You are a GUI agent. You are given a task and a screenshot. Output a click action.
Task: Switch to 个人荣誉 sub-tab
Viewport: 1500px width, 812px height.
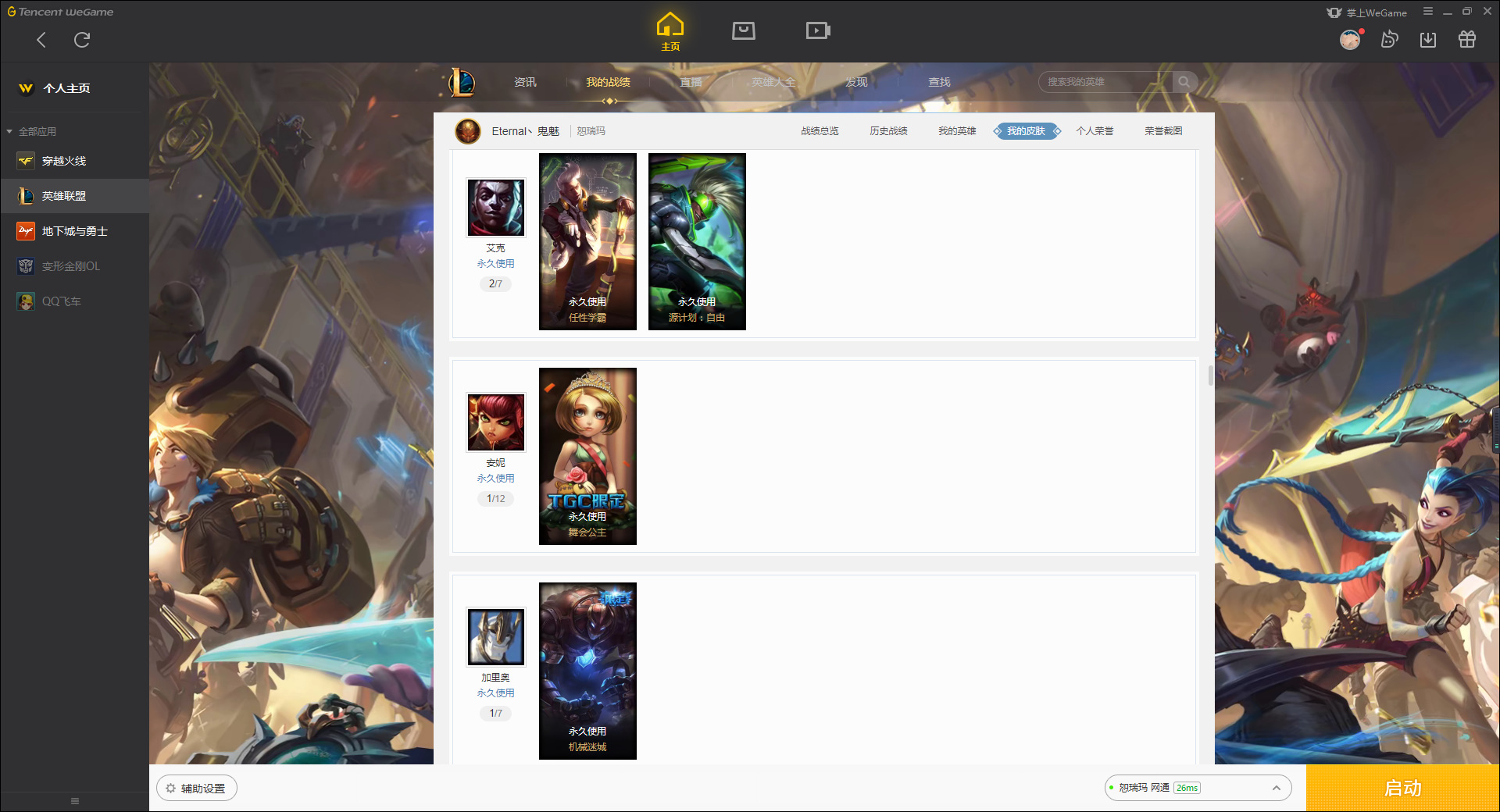tap(1095, 131)
